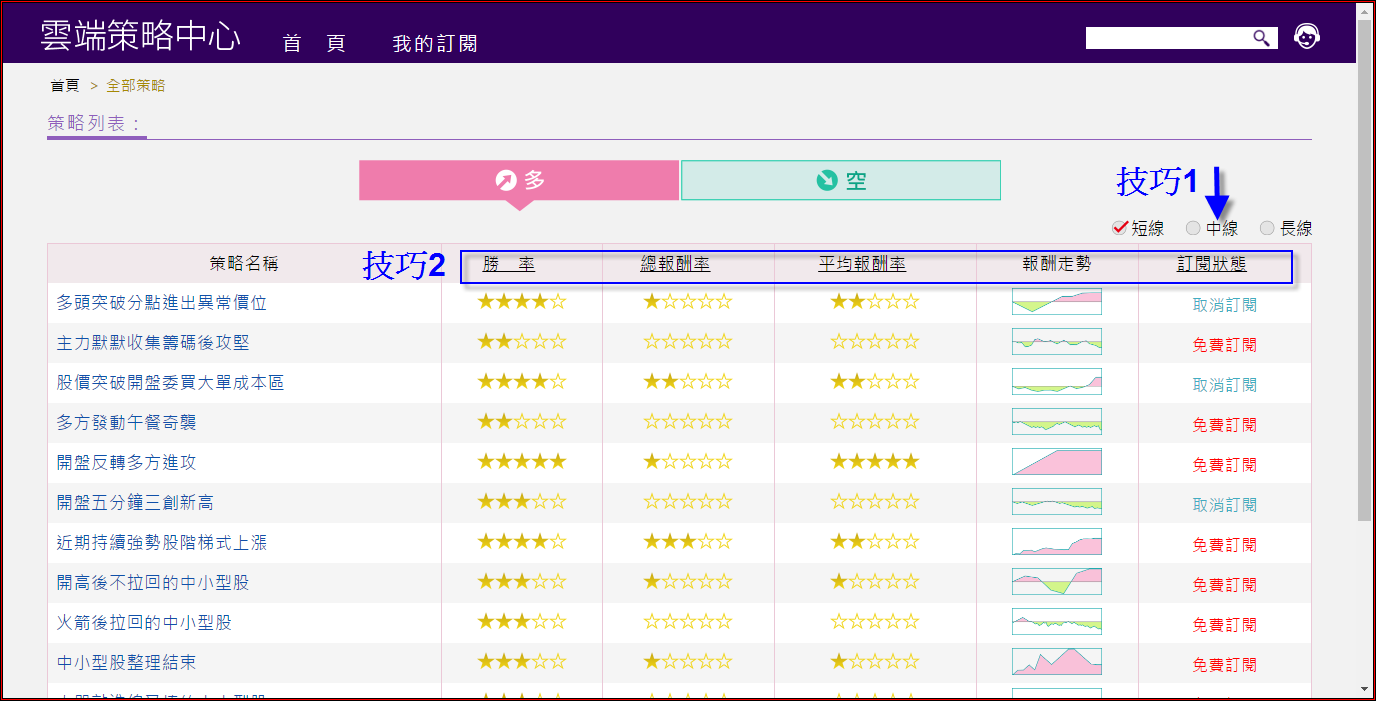Click the total return stars for 近期持續強勢股階梯式上漲
The height and width of the screenshot is (701, 1376).
(687, 542)
